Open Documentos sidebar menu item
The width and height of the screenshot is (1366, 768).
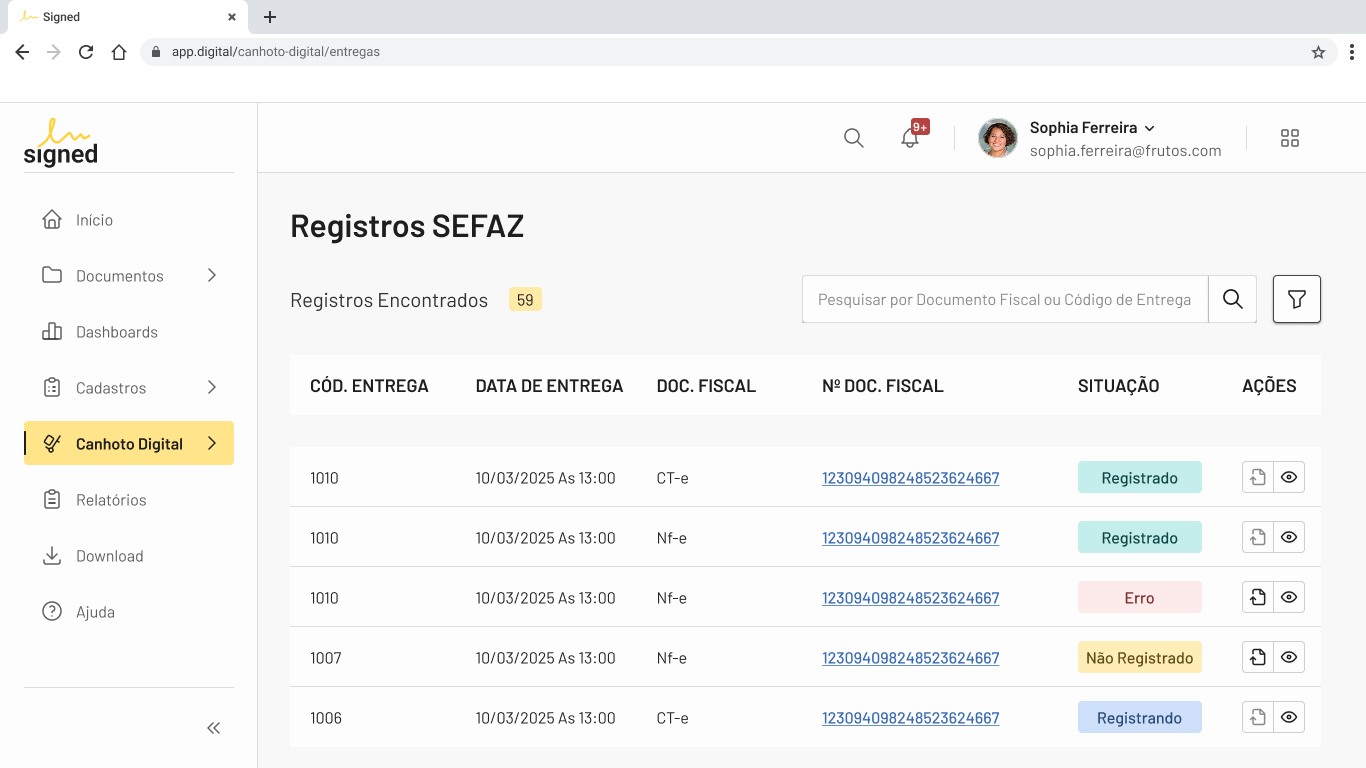point(129,276)
